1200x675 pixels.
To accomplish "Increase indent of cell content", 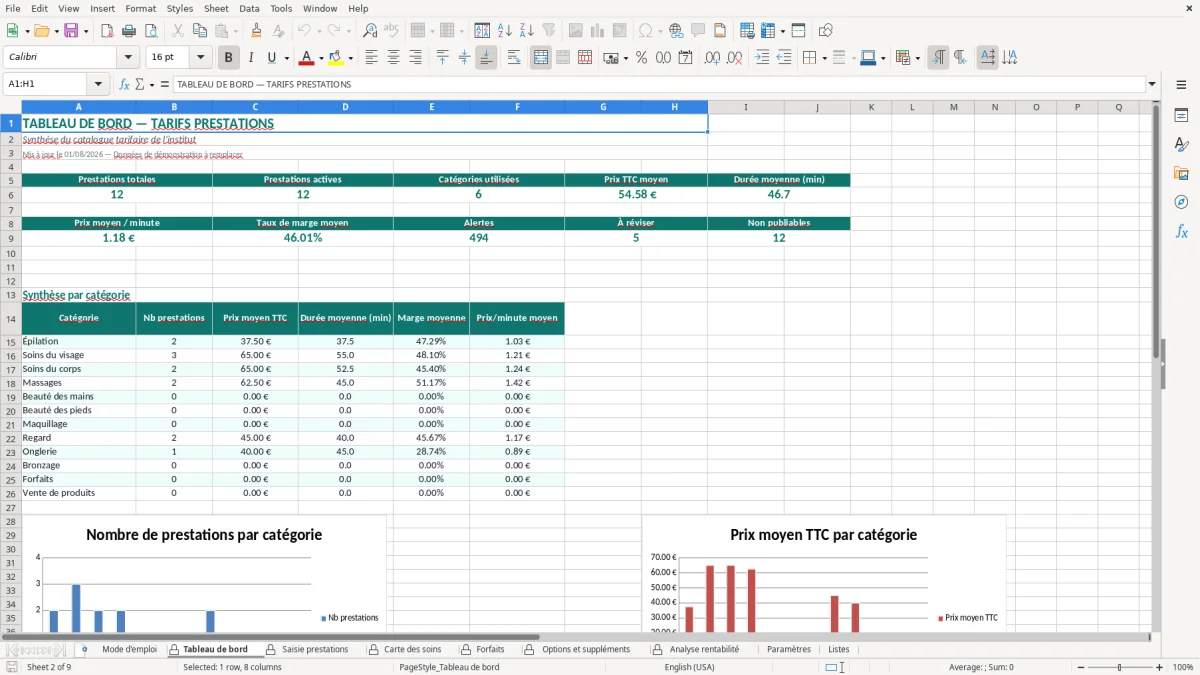I will click(762, 58).
